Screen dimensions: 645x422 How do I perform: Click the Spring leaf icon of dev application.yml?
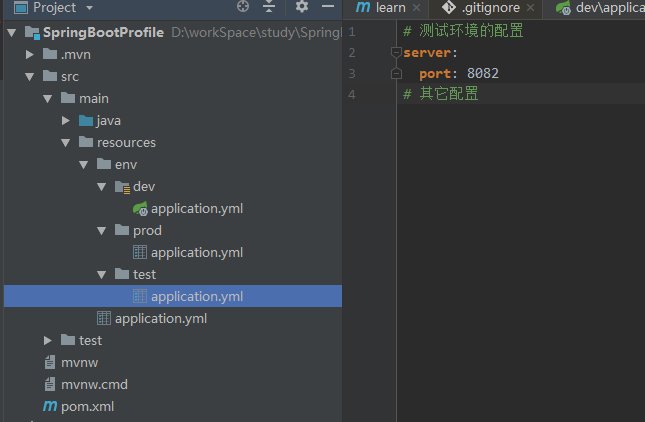[140, 209]
